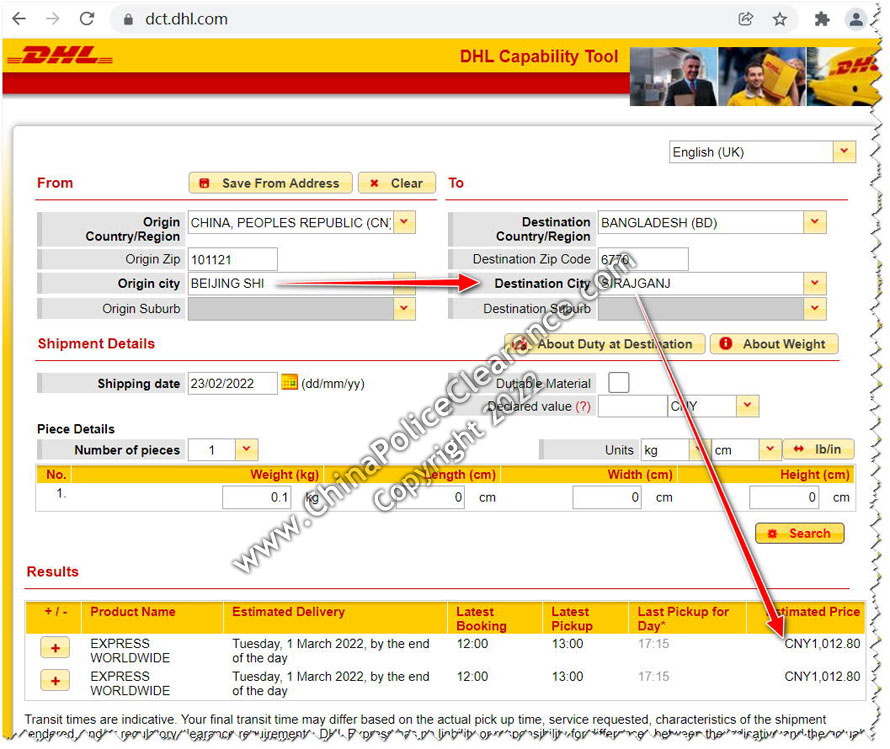Switch units with the lb/in button
Screen dimensions: 890x749
coord(818,449)
